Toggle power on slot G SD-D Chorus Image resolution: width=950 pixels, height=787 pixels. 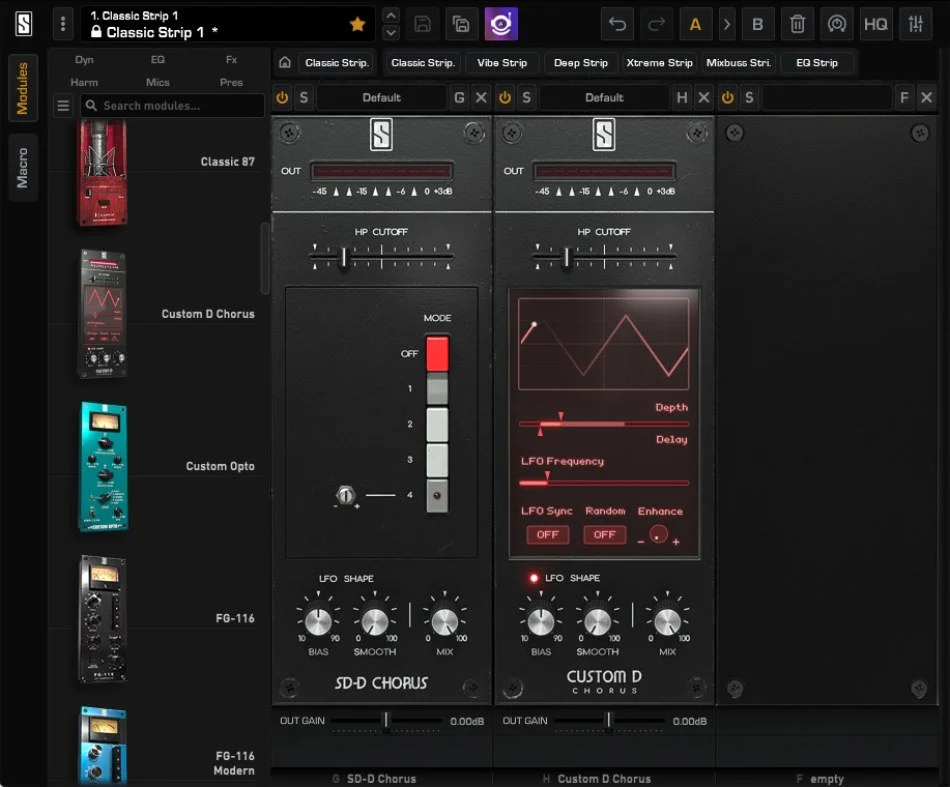pos(282,98)
